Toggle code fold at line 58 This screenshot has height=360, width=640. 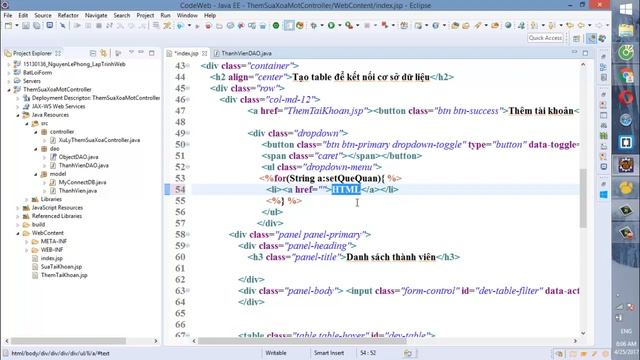click(188, 234)
